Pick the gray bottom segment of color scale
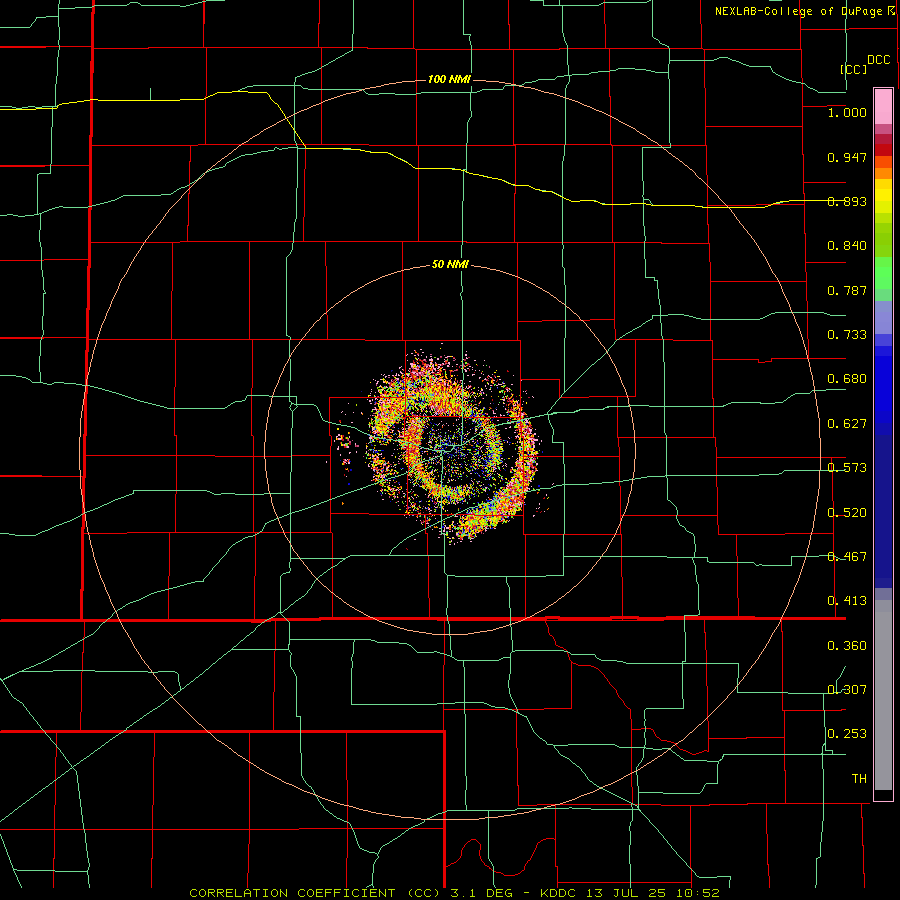The width and height of the screenshot is (900, 900). pos(883,695)
